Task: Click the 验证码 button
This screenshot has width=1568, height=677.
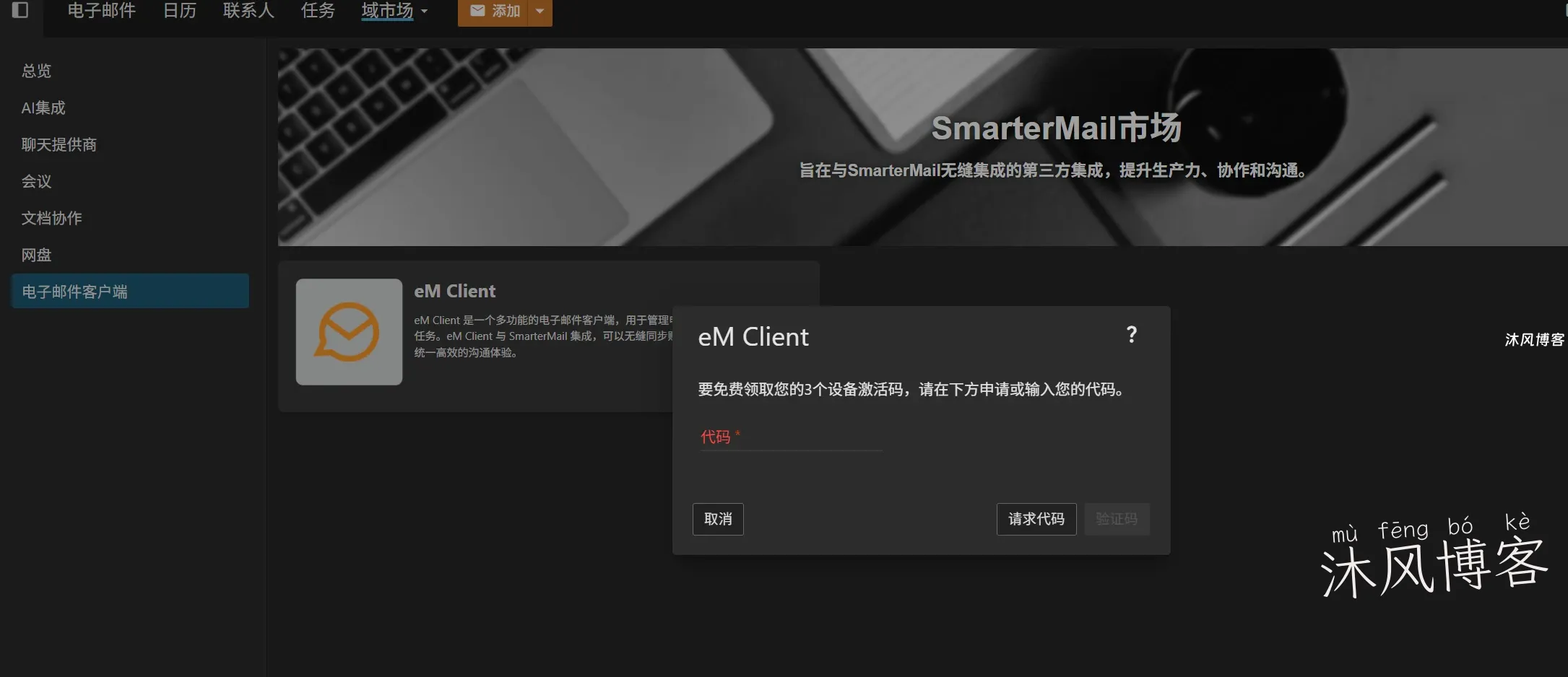Action: pyautogui.click(x=1117, y=519)
